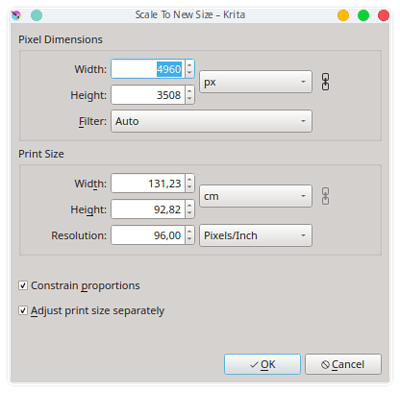This screenshot has width=400, height=393.
Task: Click the Filter: label
Action: pos(93,121)
